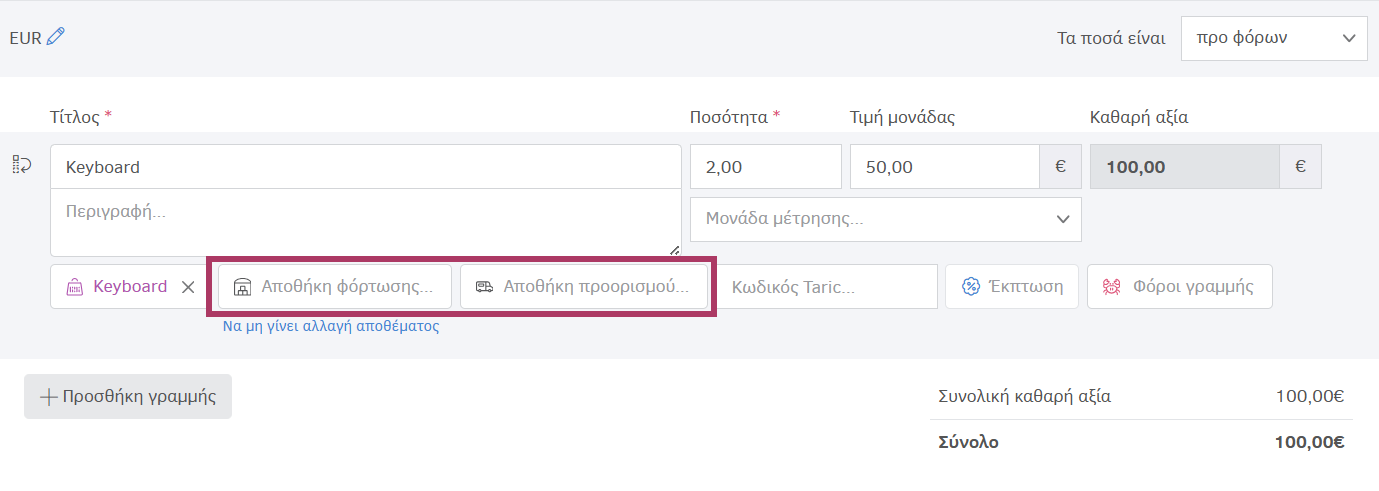Click the shopping bag icon on Keyboard tag
The width and height of the screenshot is (1379, 491).
(x=74, y=287)
